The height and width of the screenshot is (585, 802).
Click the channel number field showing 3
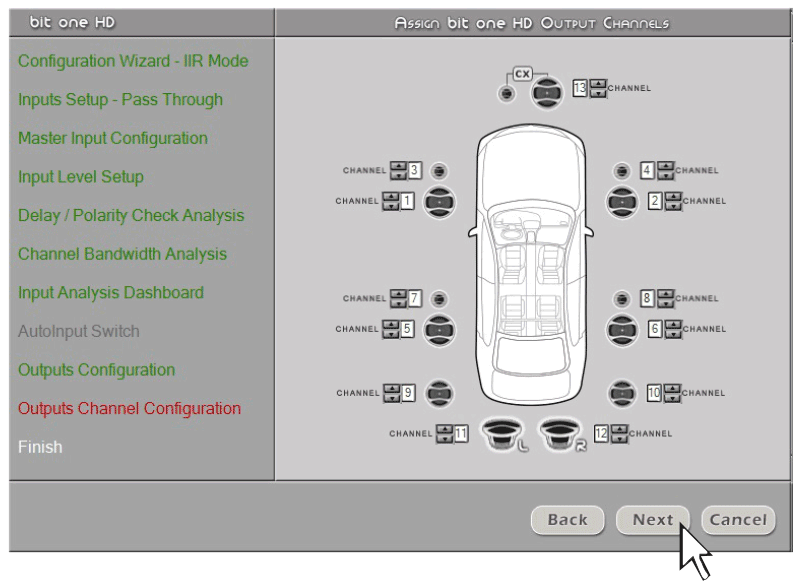coord(414,170)
